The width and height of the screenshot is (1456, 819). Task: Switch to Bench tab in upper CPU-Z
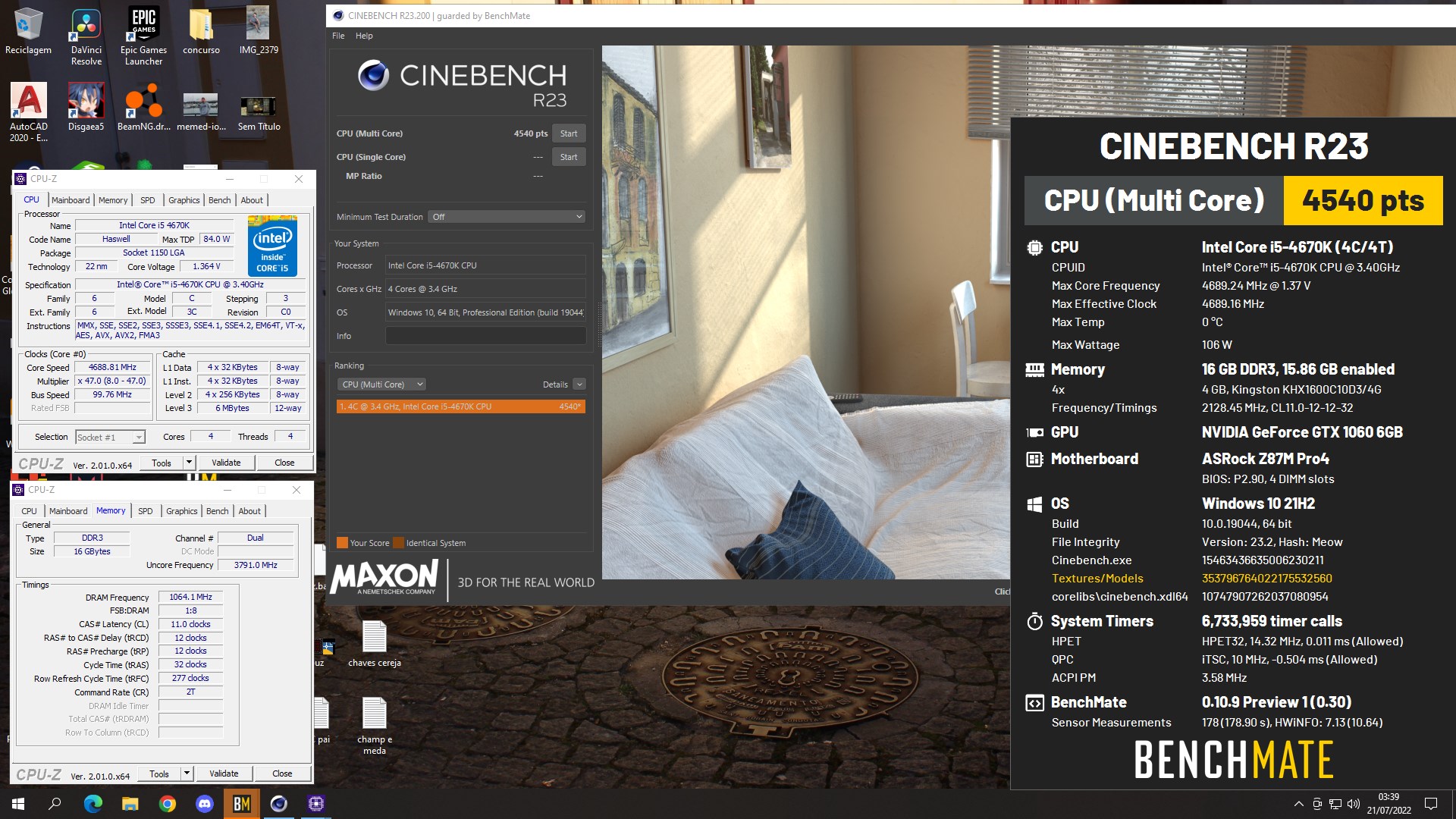coord(220,200)
